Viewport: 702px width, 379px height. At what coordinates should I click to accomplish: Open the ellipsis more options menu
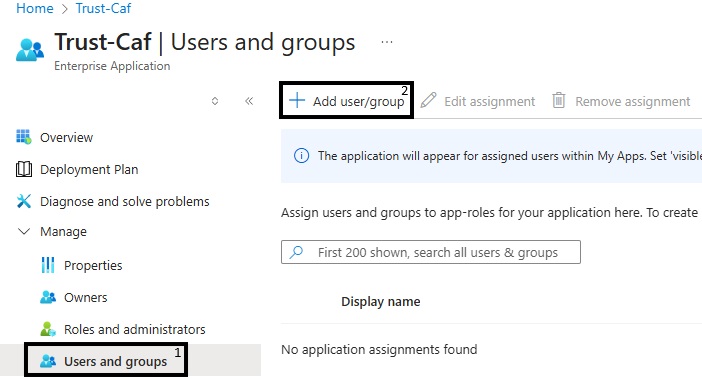[x=387, y=43]
